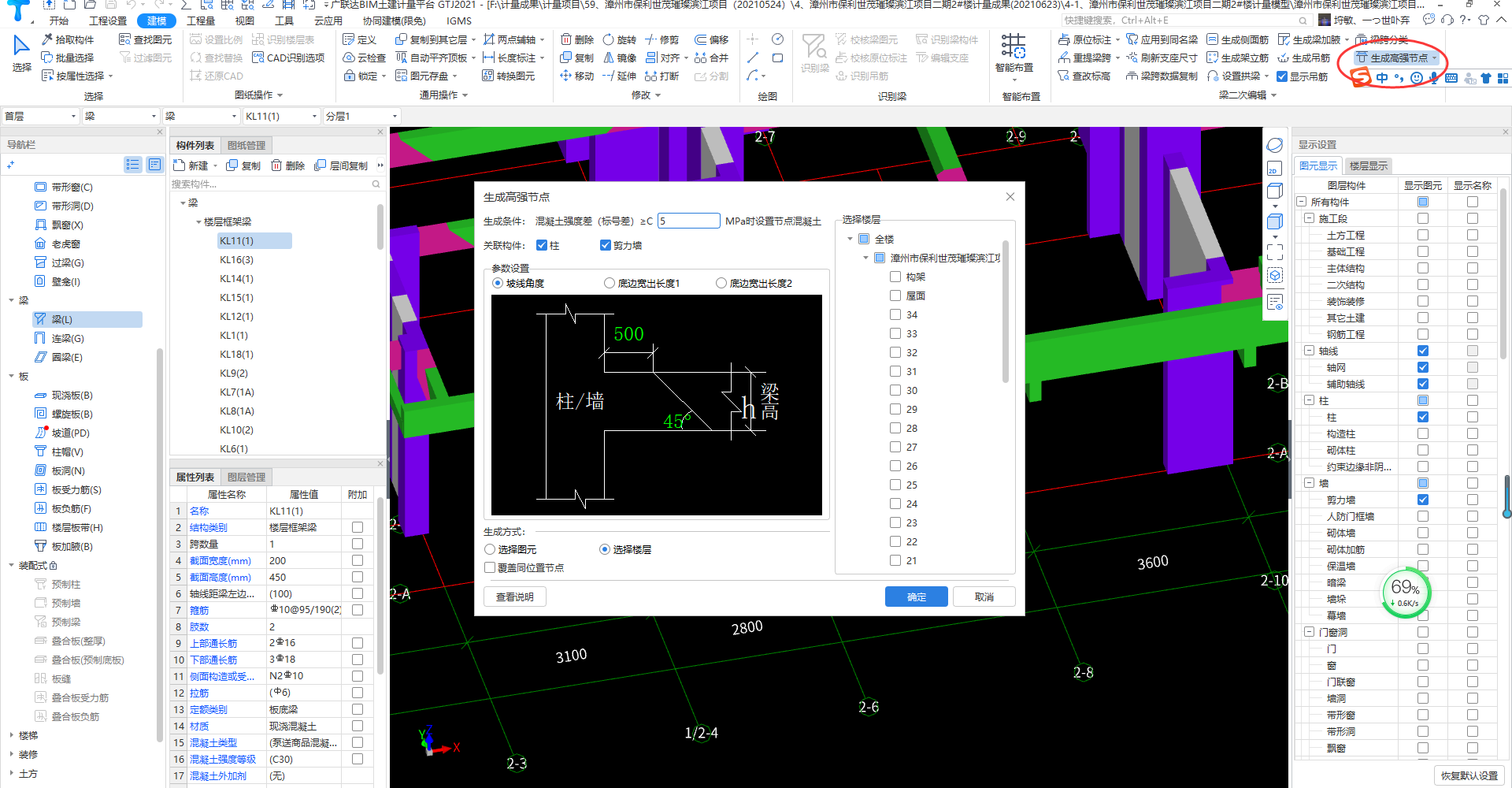
Task: Click the 2D view toggle icon
Action: pos(1274,169)
